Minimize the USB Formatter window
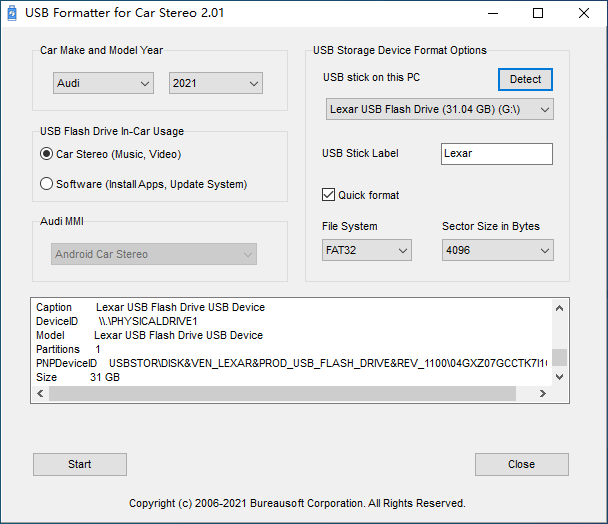The height and width of the screenshot is (524, 608). [x=492, y=13]
